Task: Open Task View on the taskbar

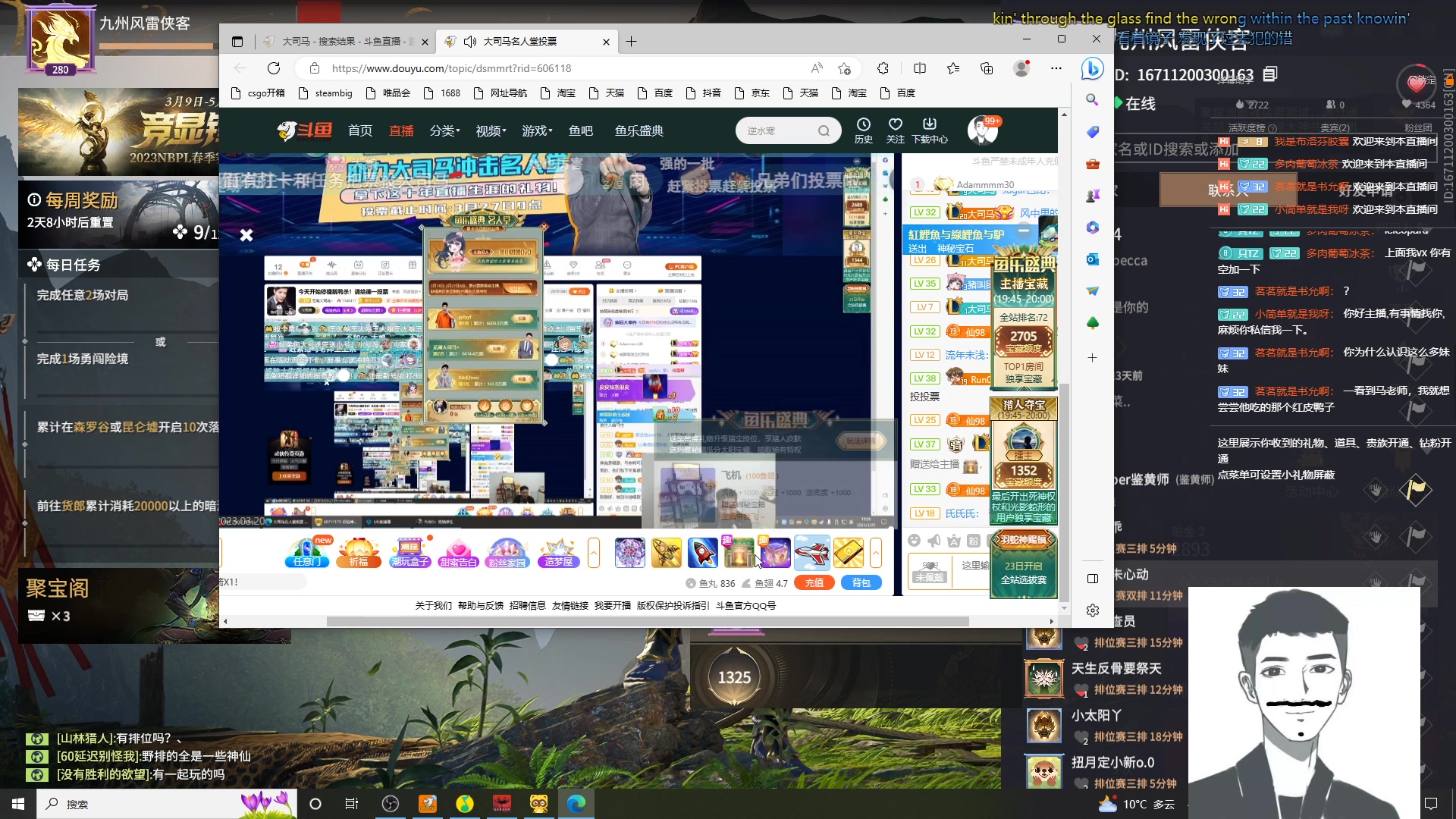Action: click(352, 804)
